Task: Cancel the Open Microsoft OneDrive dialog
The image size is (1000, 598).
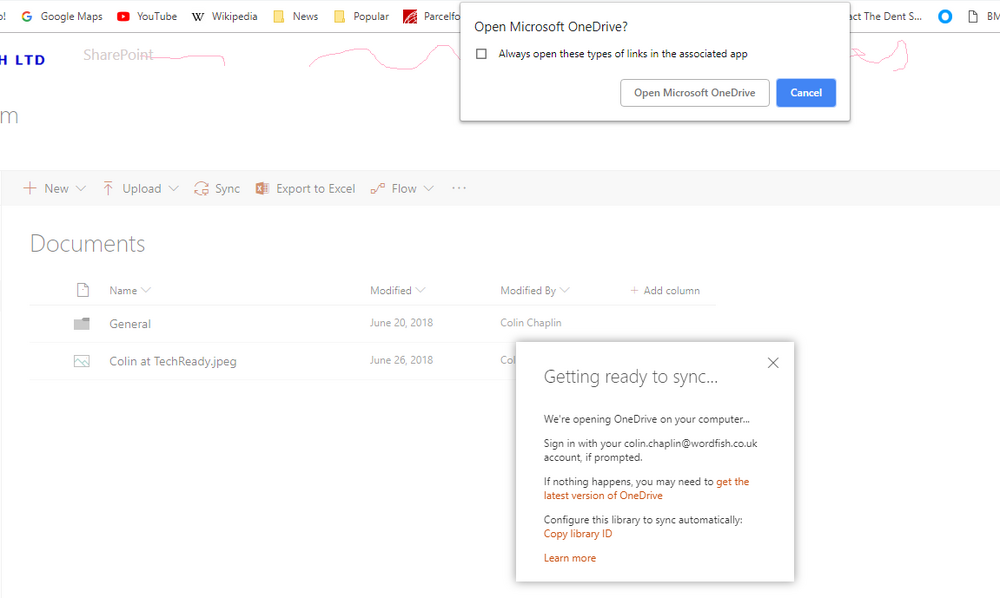Action: pos(806,93)
